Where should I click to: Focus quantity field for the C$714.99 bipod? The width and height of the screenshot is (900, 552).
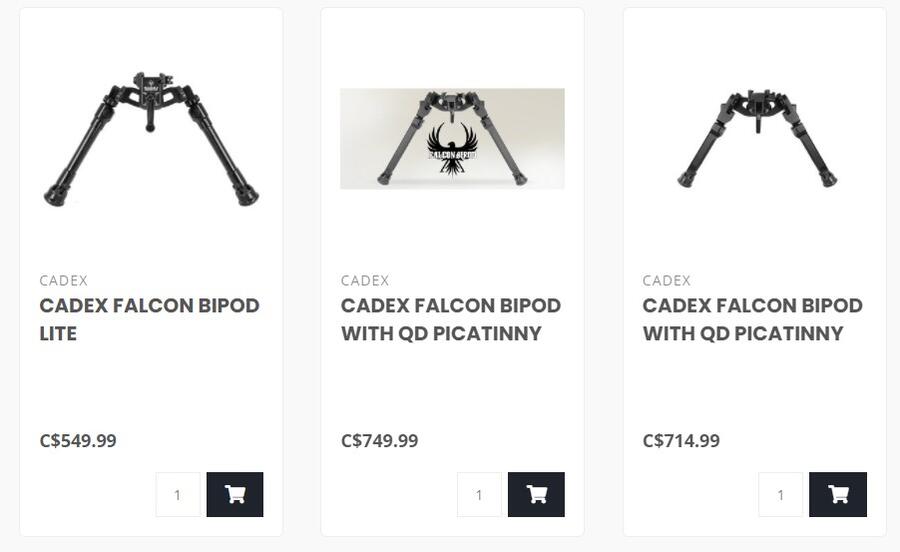[780, 494]
